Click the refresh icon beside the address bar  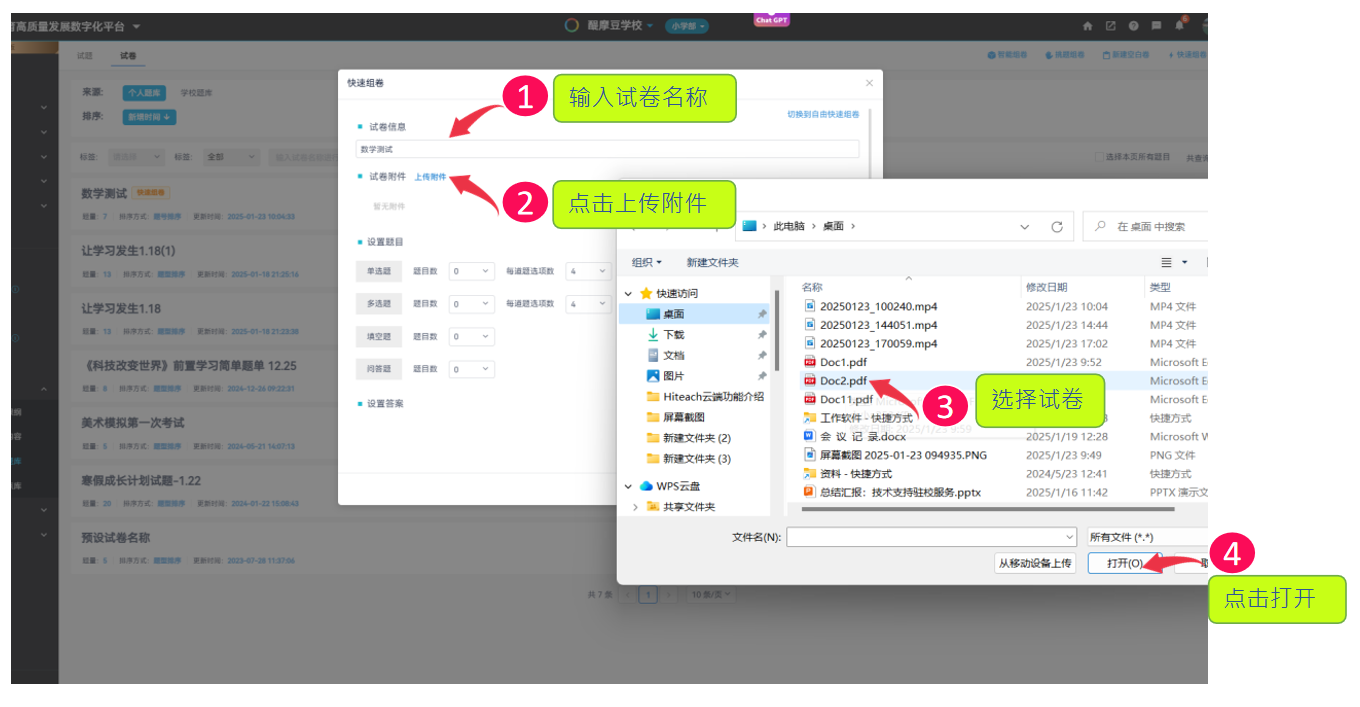coord(1056,227)
